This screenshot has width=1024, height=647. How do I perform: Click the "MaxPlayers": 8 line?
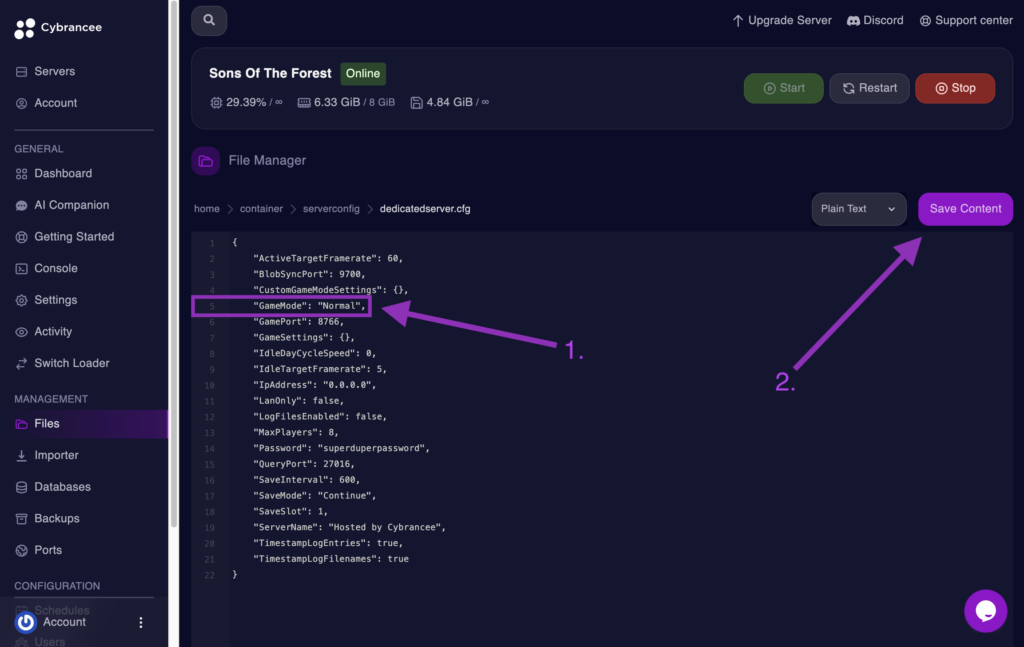[296, 432]
